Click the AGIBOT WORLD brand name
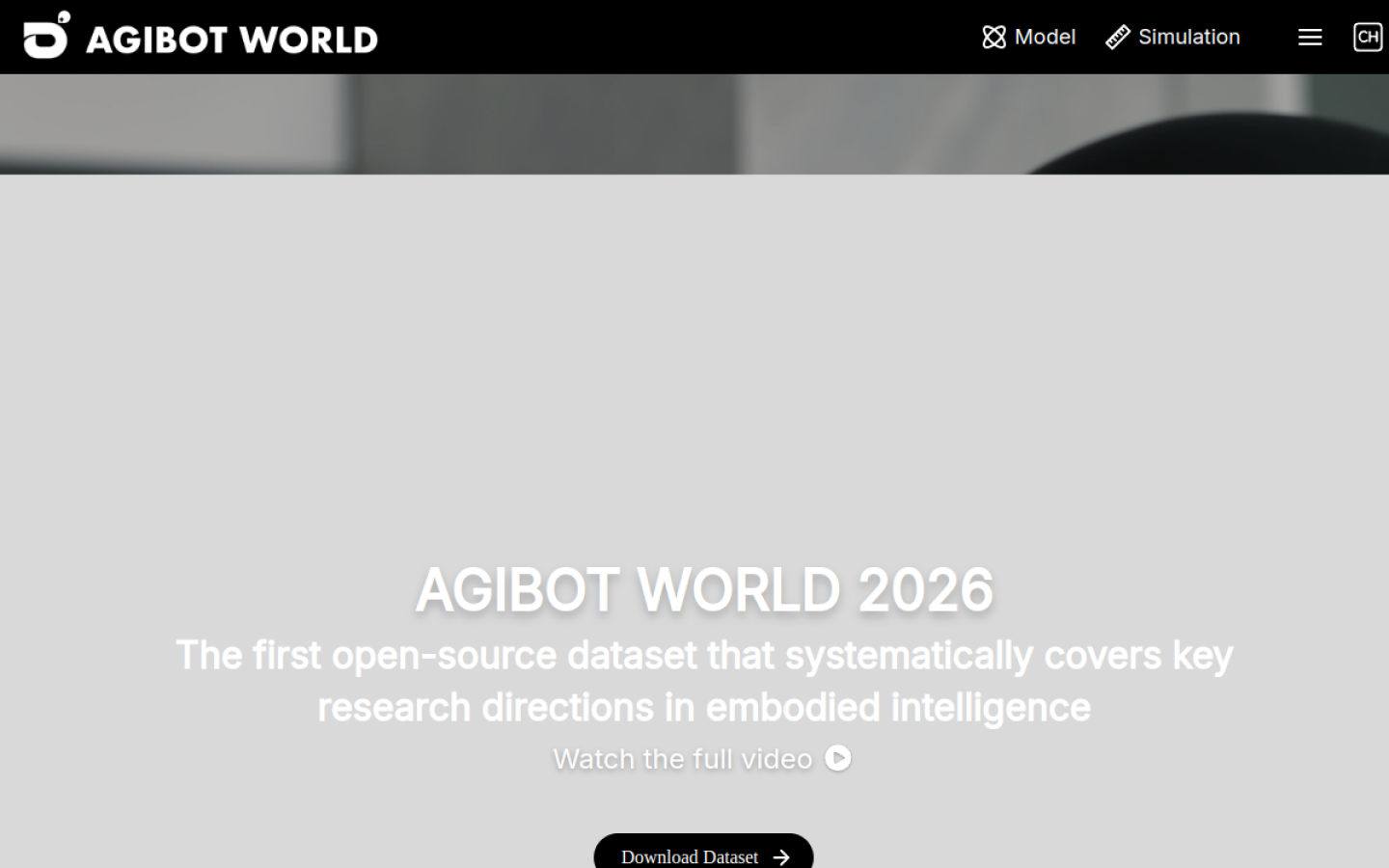 click(x=231, y=40)
